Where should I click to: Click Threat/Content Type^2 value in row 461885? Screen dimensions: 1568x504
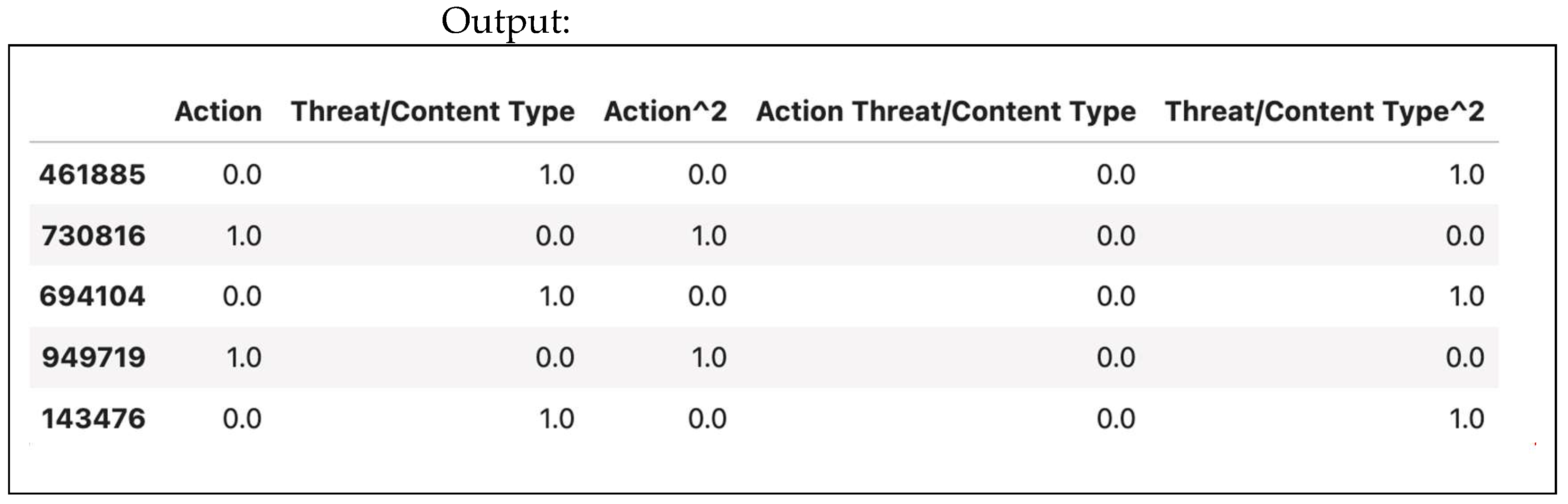point(1467,175)
